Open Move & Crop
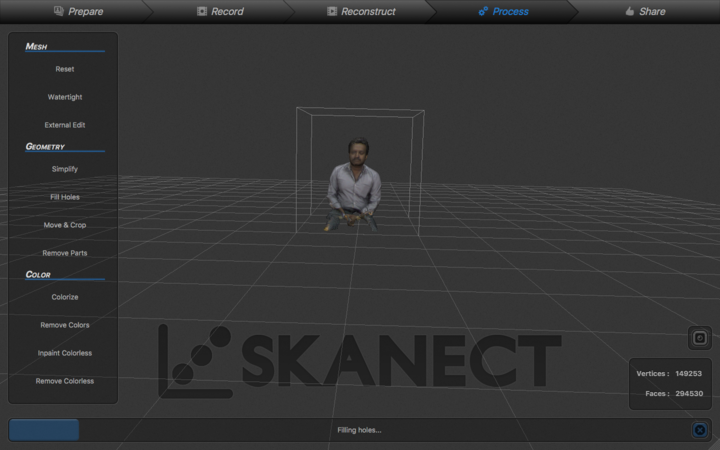This screenshot has width=720, height=450. point(65,225)
